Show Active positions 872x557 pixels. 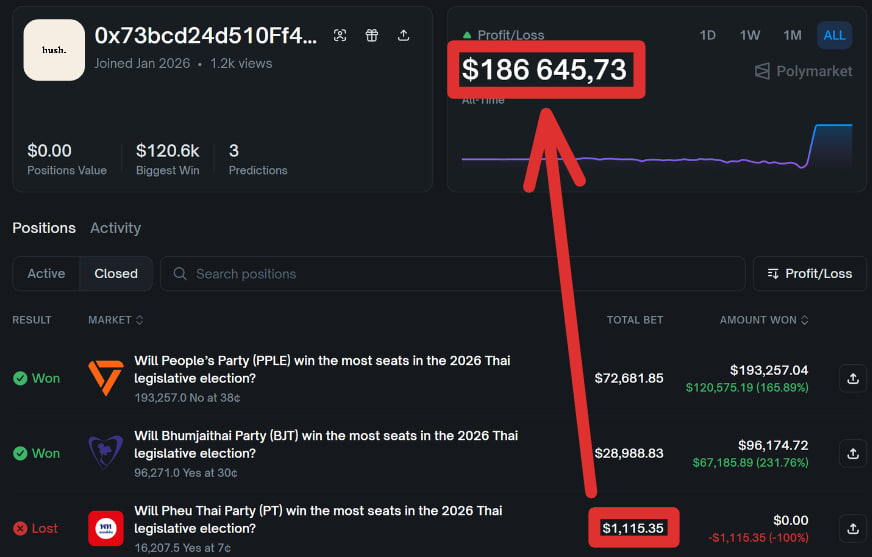(46, 273)
